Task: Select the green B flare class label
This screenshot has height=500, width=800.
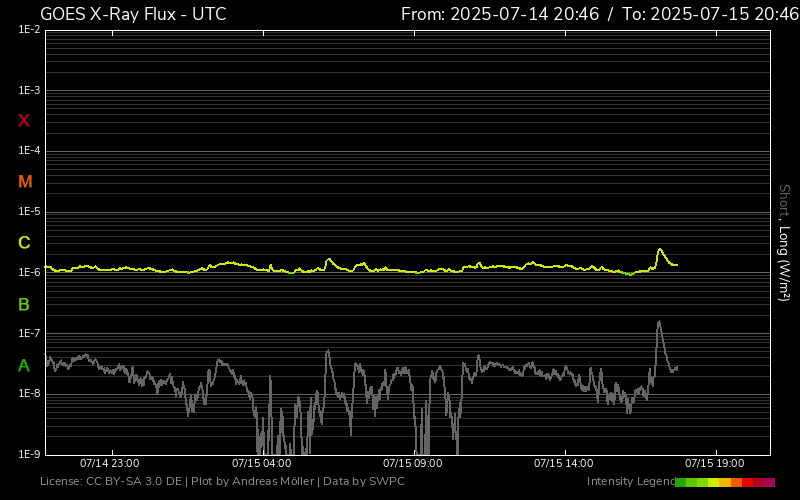Action: click(24, 304)
